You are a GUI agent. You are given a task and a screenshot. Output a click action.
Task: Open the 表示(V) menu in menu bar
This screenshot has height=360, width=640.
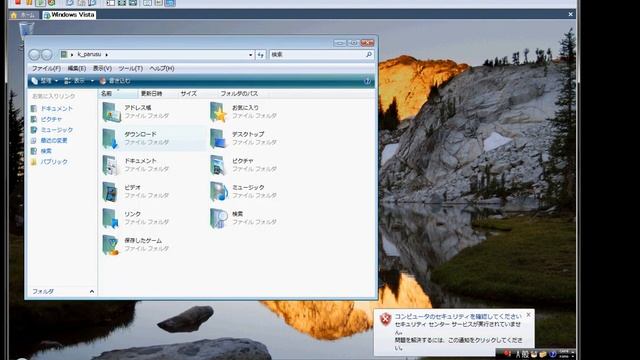(x=102, y=68)
